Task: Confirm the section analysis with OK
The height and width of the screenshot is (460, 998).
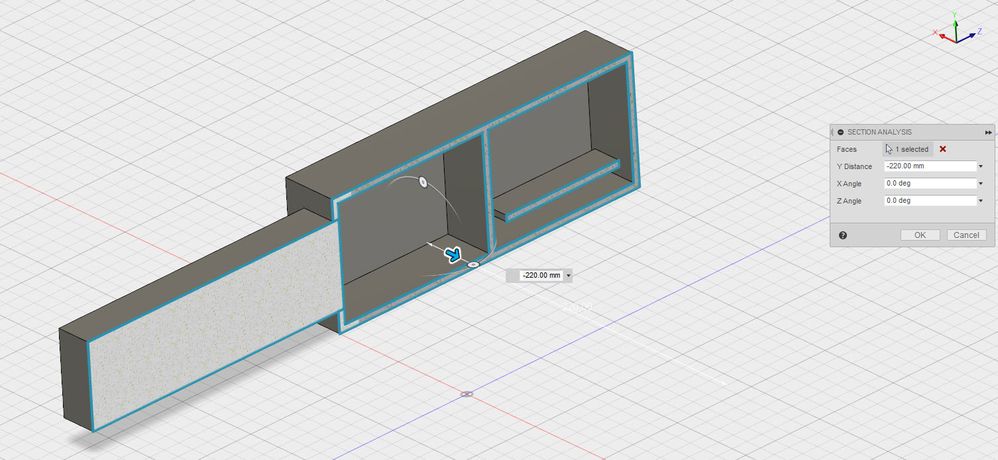Action: (920, 235)
